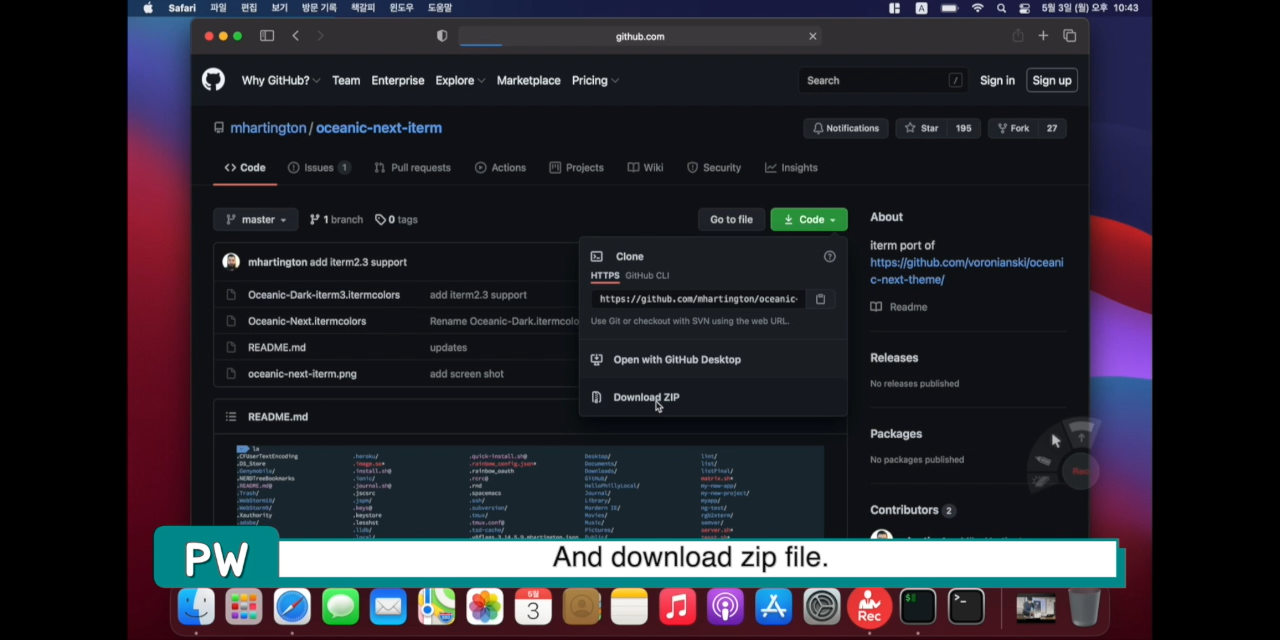Viewport: 1280px width, 640px height.
Task: Click Download ZIP in the Code menu
Action: [646, 397]
